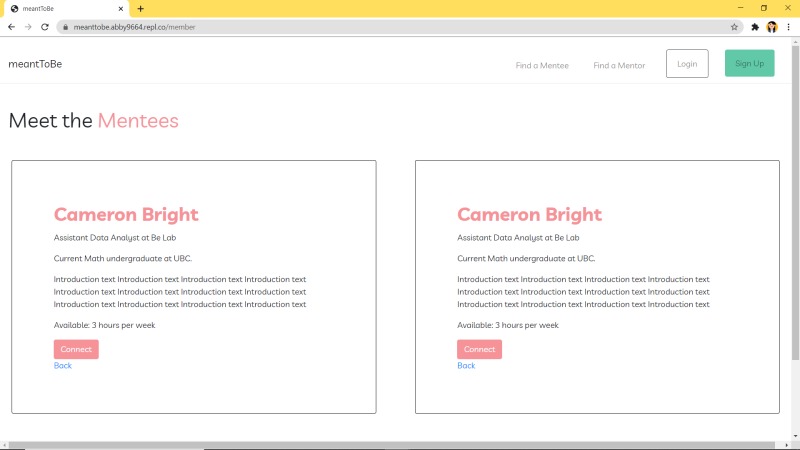This screenshot has height=450, width=800.
Task: Click Back link in right card
Action: (466, 365)
